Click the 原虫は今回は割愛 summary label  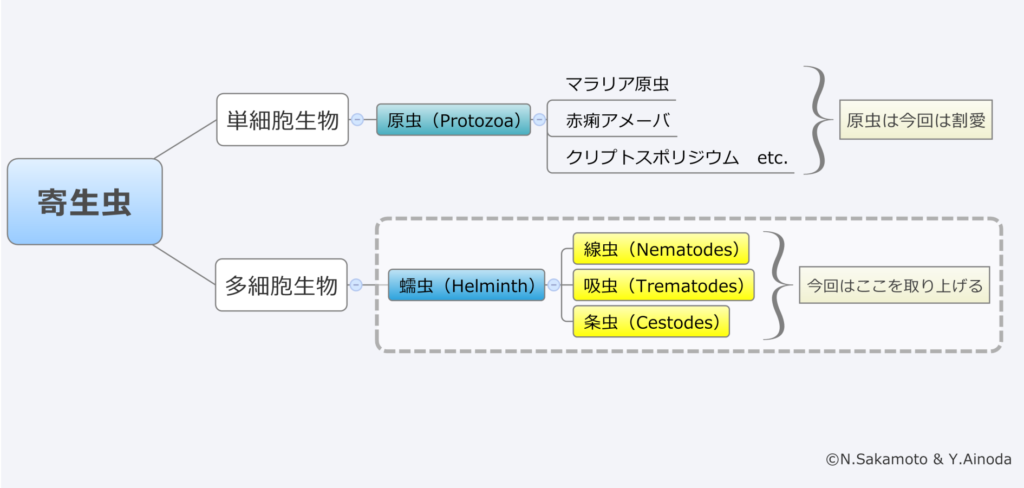tap(915, 120)
